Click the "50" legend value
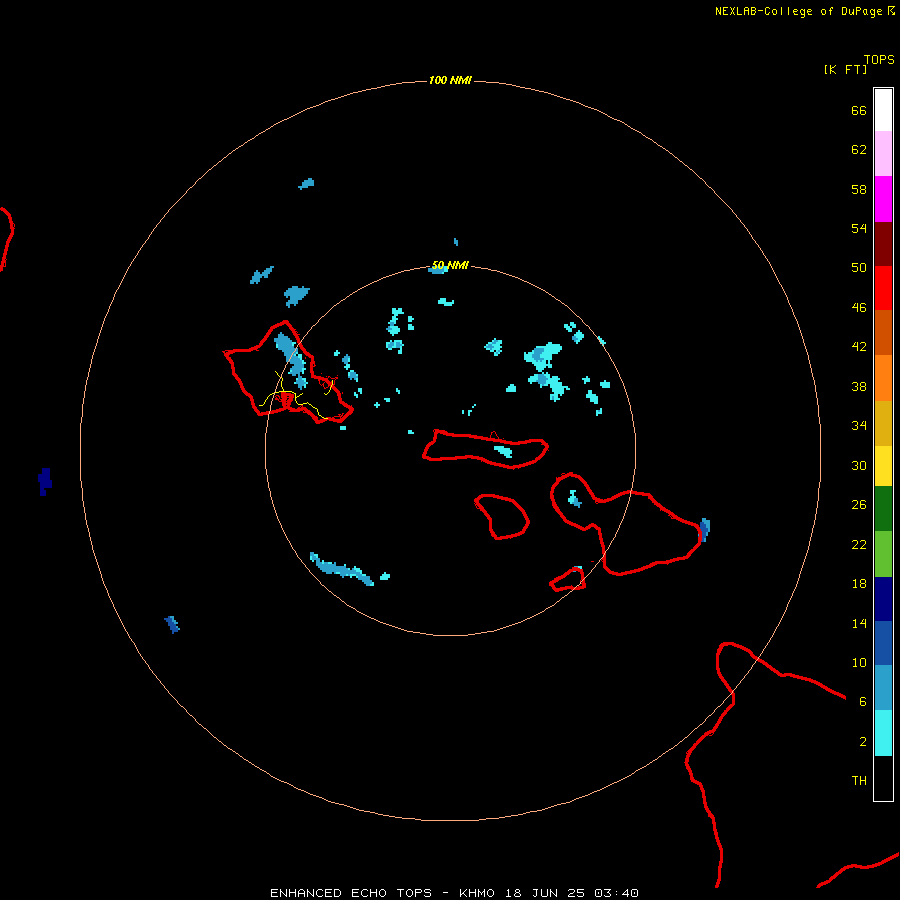This screenshot has width=900, height=900. click(859, 268)
